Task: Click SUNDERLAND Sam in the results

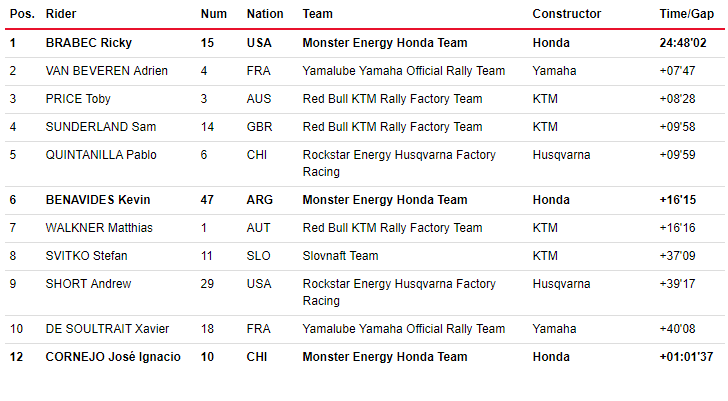Action: coord(101,127)
